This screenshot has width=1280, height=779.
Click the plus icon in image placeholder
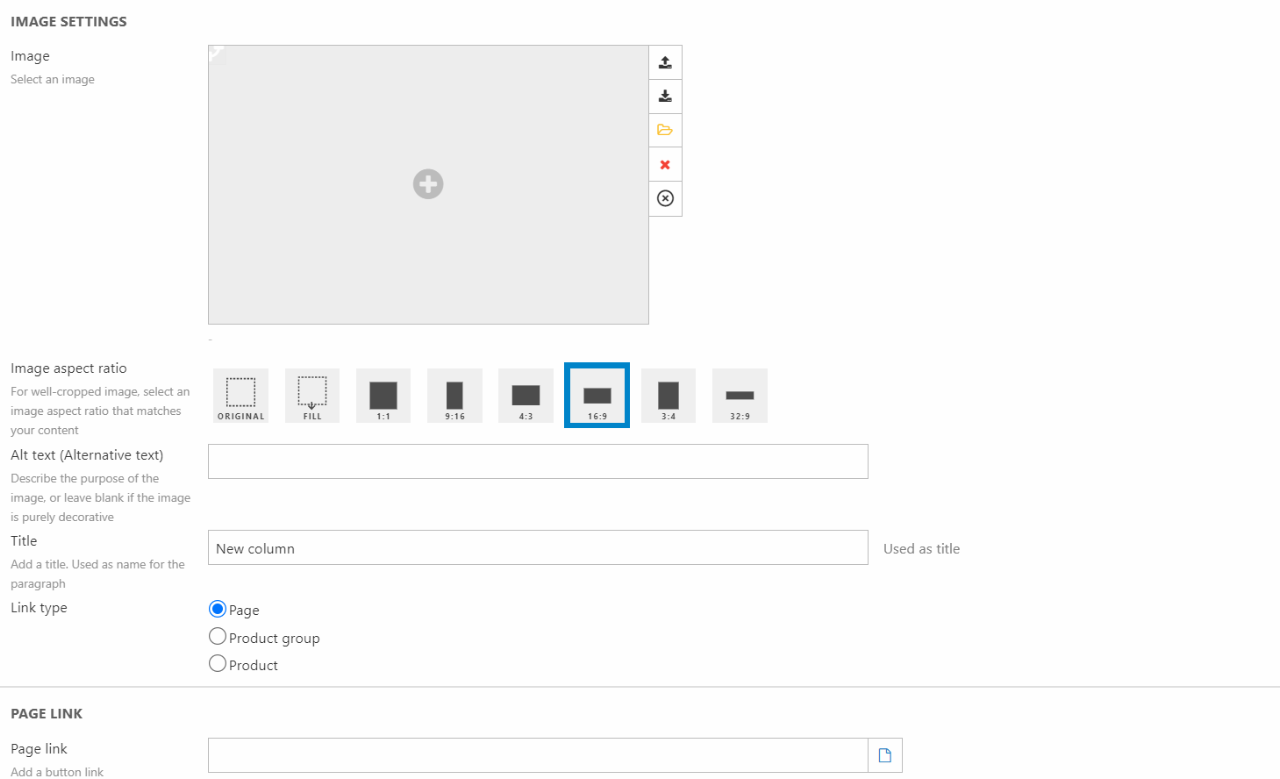(x=428, y=184)
